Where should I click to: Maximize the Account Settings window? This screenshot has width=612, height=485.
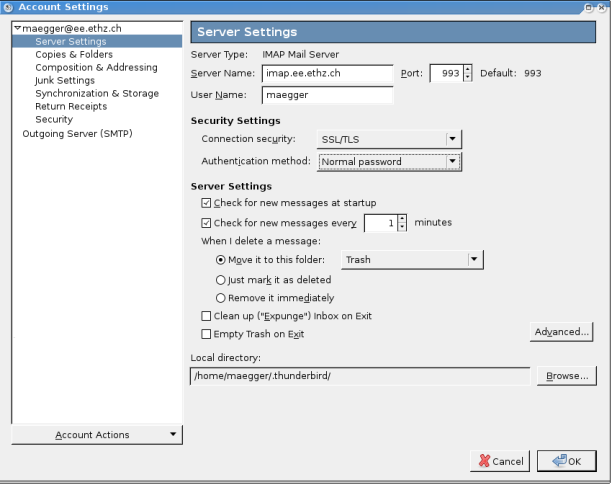click(x=588, y=7)
